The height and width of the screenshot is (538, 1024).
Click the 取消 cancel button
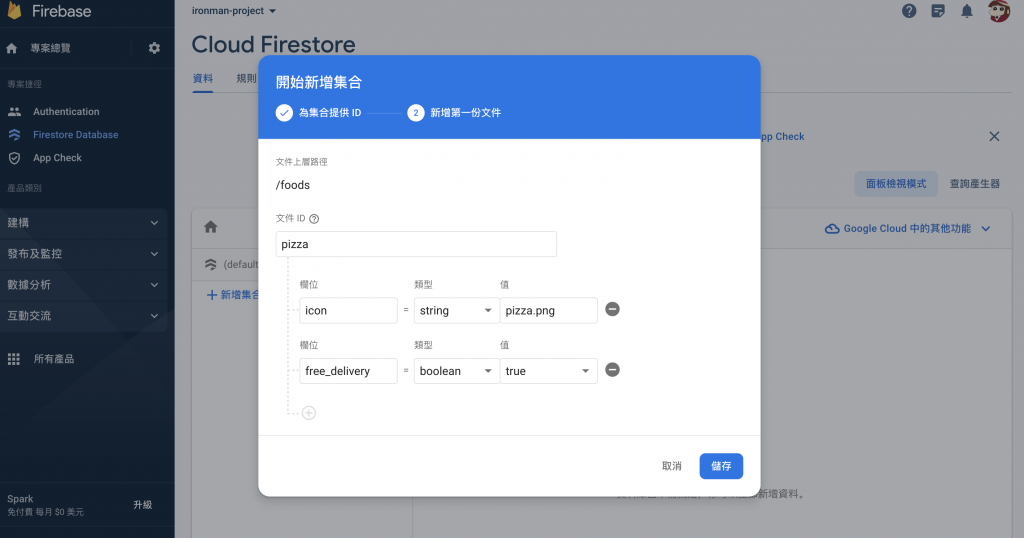tap(671, 466)
